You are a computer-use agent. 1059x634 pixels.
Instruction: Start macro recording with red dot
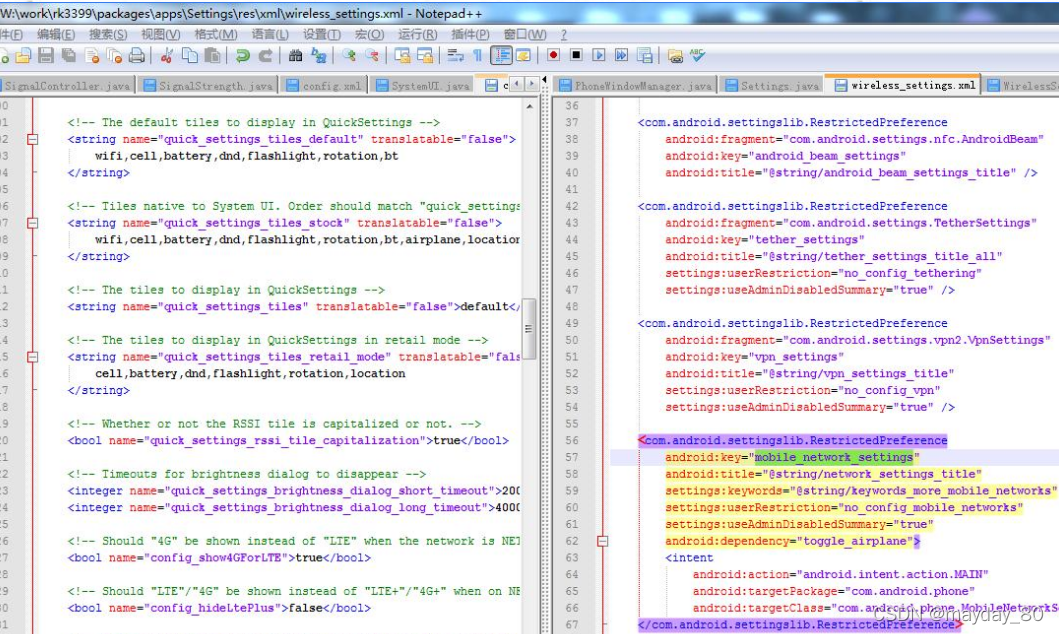click(553, 55)
